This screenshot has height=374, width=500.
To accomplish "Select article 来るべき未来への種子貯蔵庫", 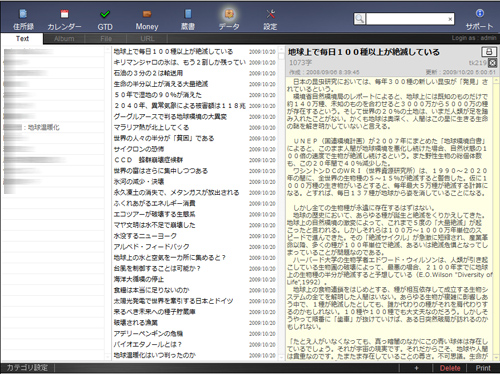I will (x=195, y=312).
